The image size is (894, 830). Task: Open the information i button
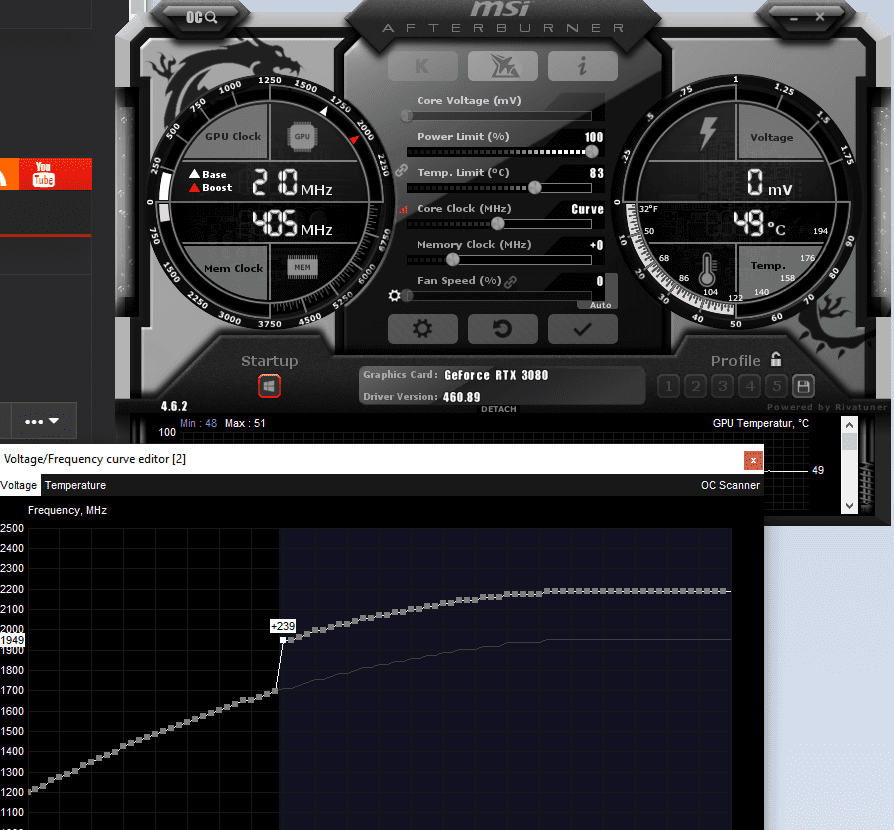582,66
